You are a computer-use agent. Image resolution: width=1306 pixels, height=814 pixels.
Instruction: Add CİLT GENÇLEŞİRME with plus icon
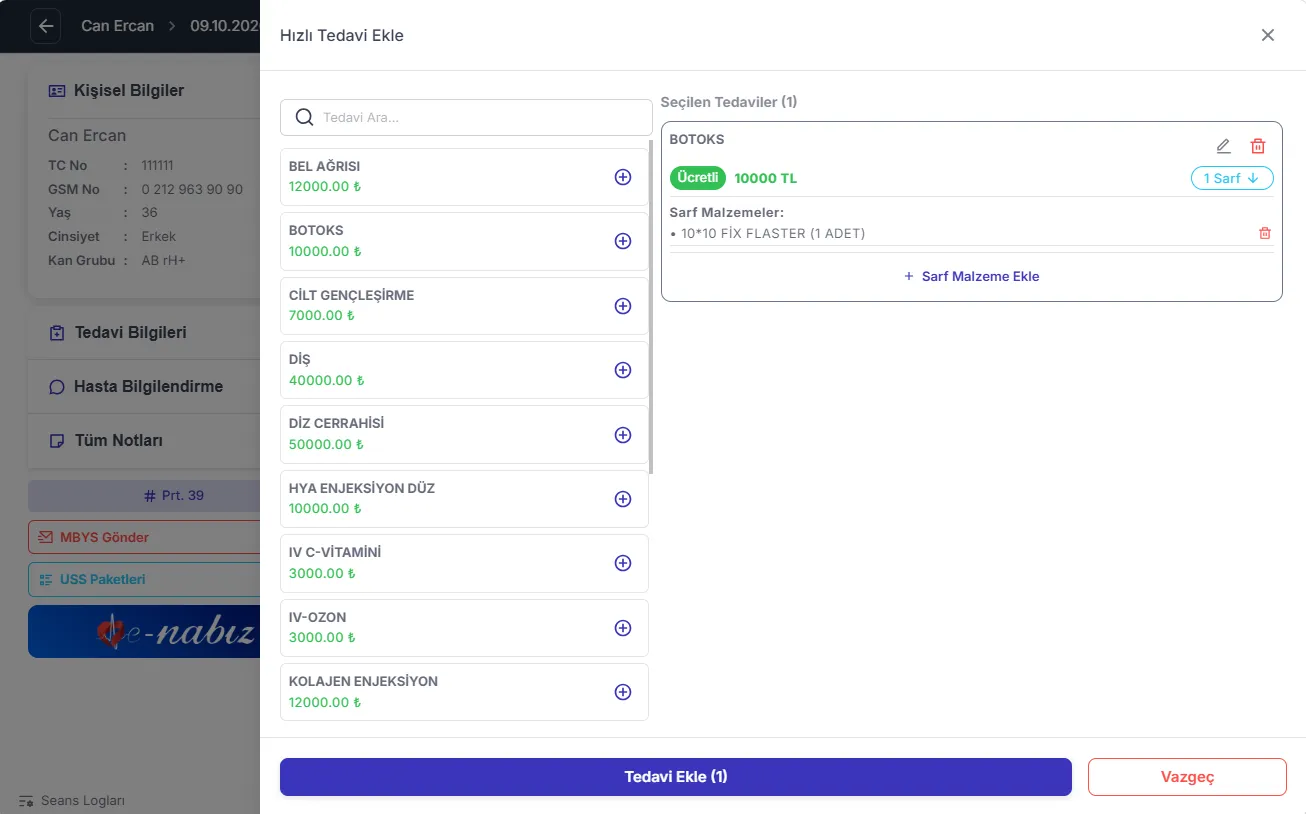pyautogui.click(x=622, y=306)
